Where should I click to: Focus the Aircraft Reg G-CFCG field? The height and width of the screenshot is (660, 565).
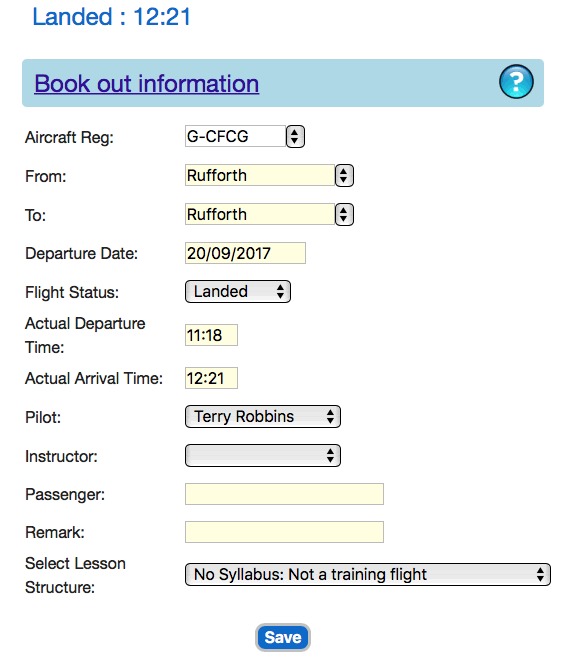click(235, 136)
